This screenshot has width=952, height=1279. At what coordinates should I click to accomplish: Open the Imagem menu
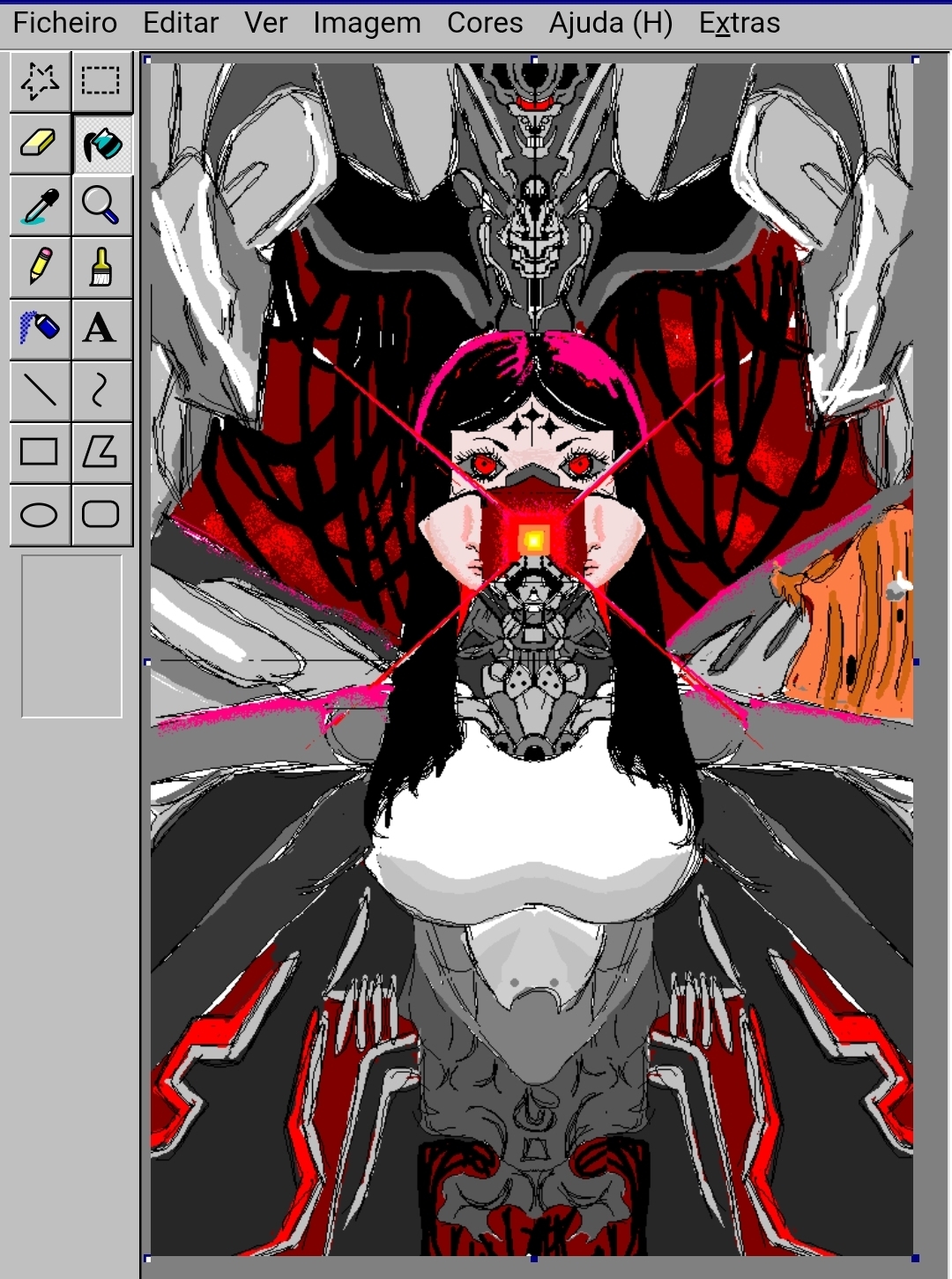pyautogui.click(x=367, y=23)
